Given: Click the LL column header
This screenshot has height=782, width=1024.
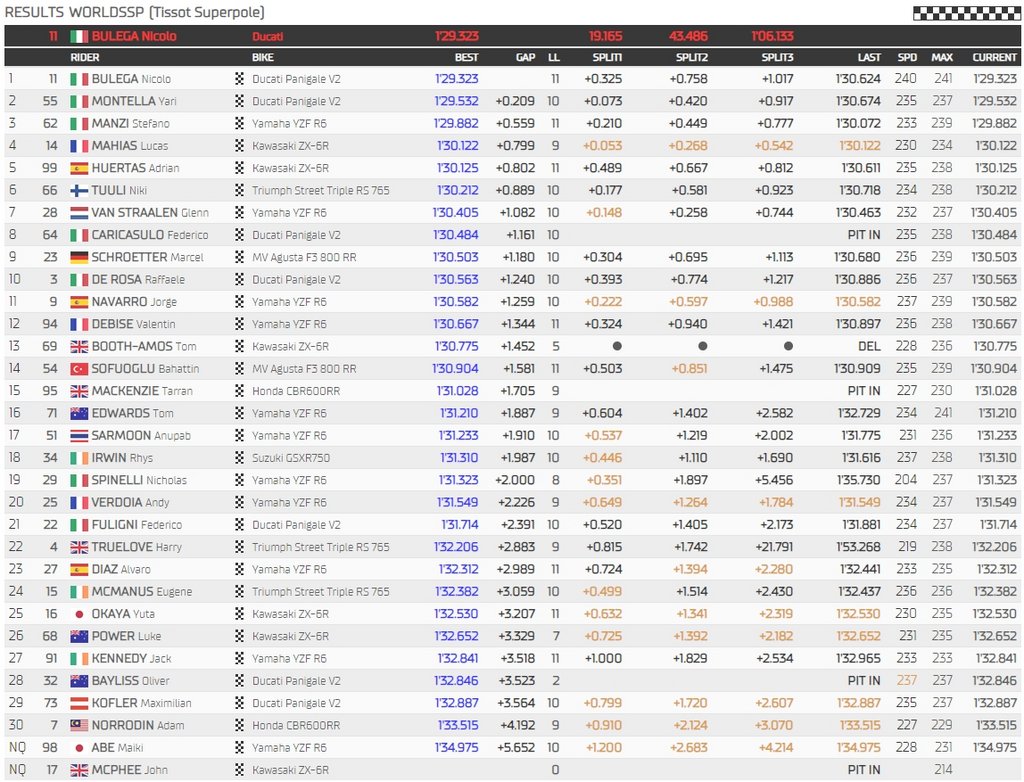Looking at the screenshot, I should click(554, 57).
